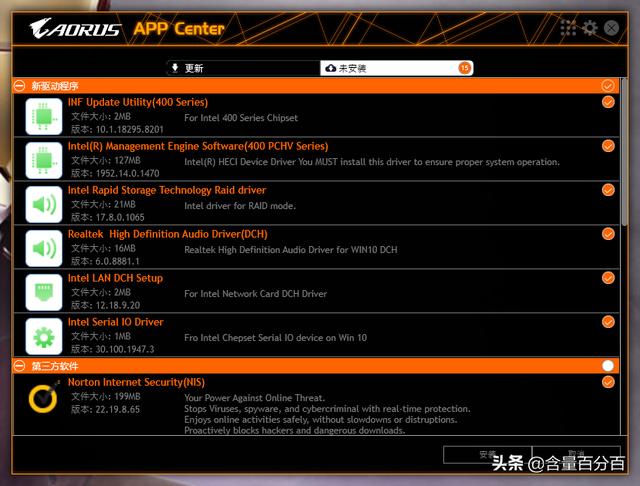Click description For Intel 400 Series Chipset
This screenshot has width=640, height=486.
coord(241,118)
